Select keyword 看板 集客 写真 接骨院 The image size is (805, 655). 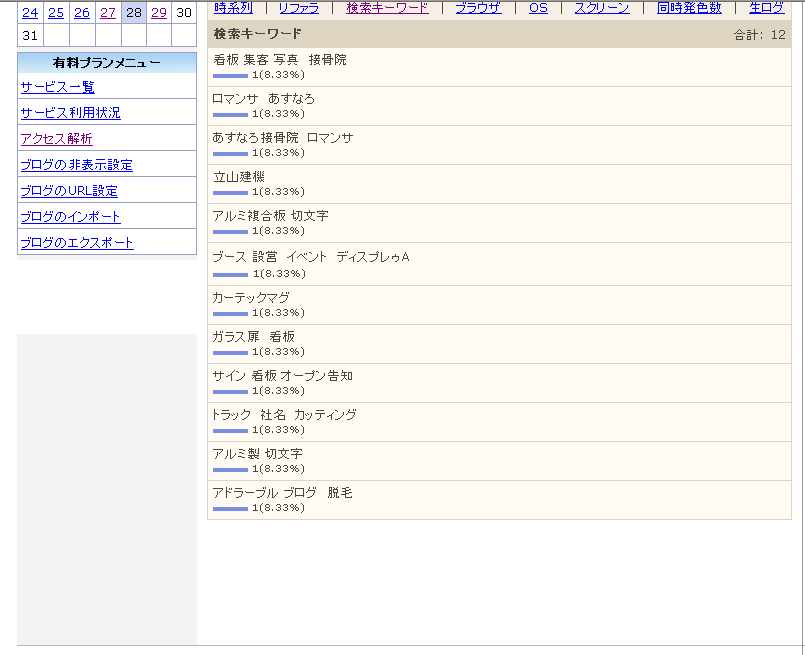[x=280, y=60]
